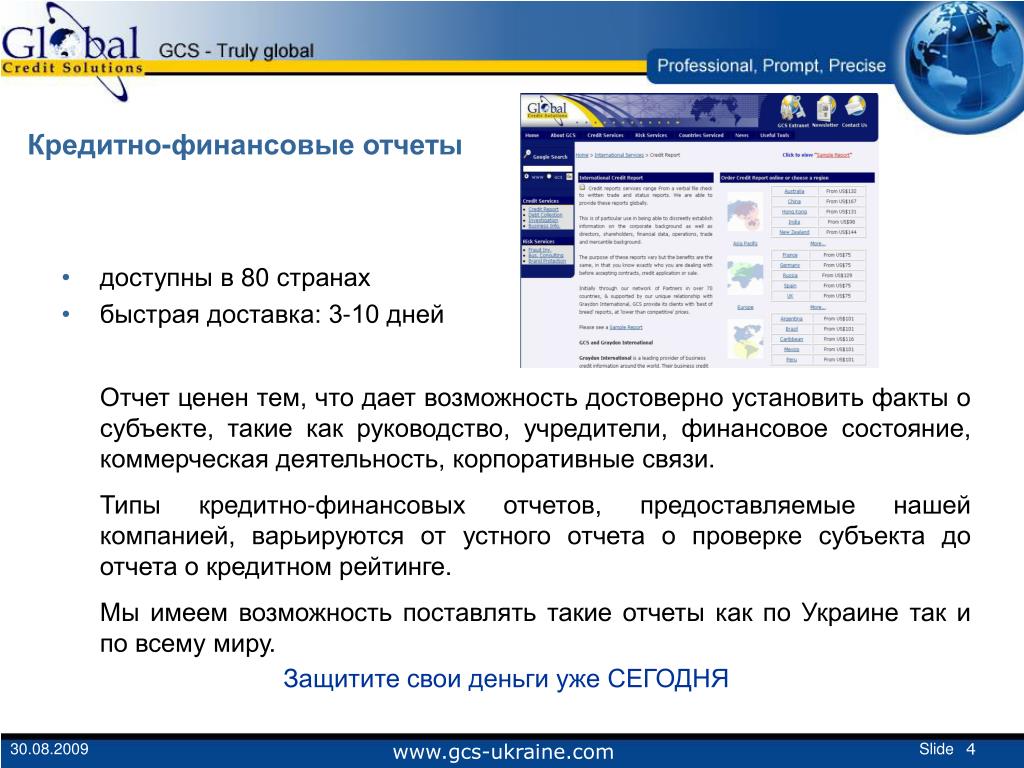Click the Americas map image
Screen dimensions: 1024x768
pos(745,340)
